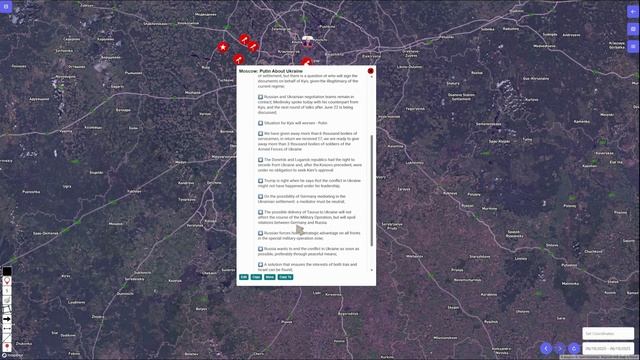Click the paragraph about 6 thousand bodies

tap(308, 141)
